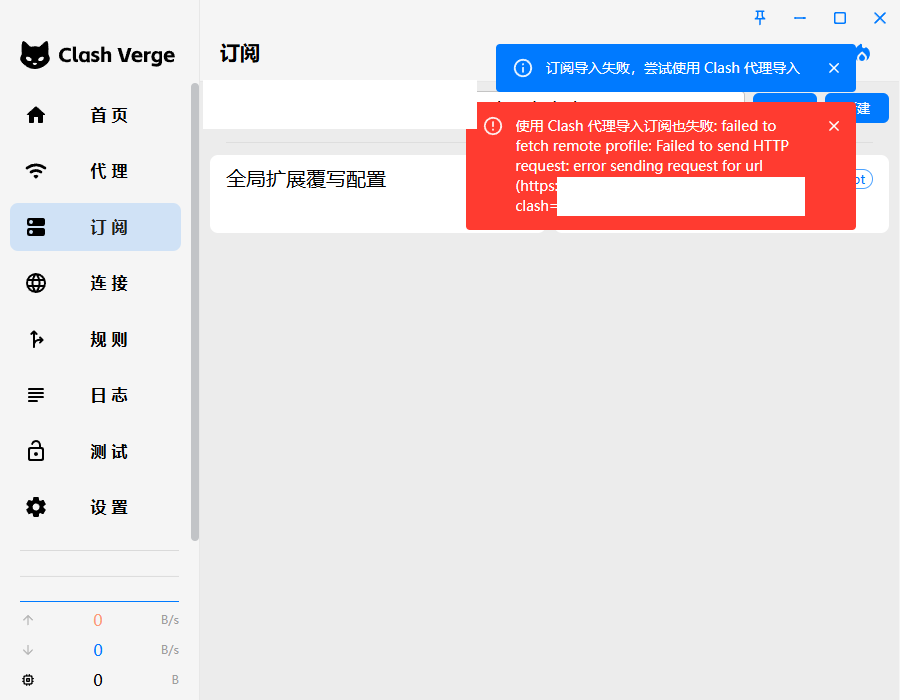Open the 日志 logs page
This screenshot has width=900, height=700.
[x=96, y=395]
